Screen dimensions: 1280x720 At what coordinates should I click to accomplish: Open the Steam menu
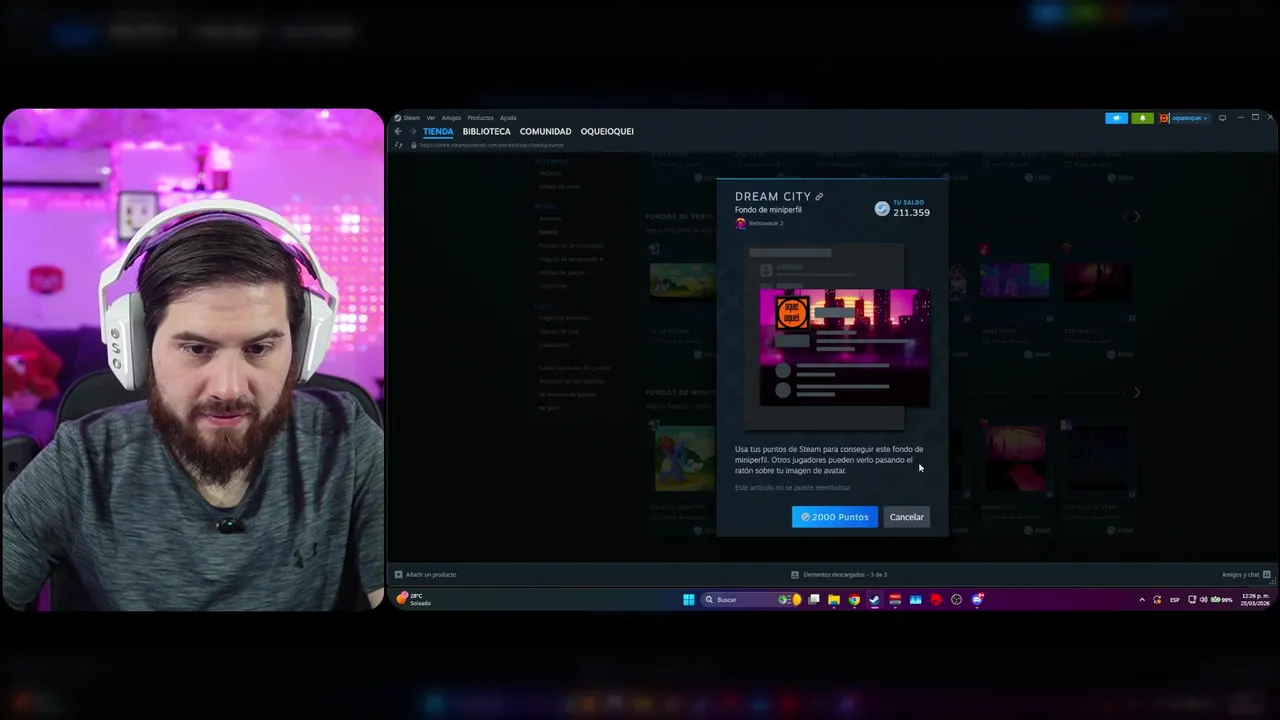408,118
